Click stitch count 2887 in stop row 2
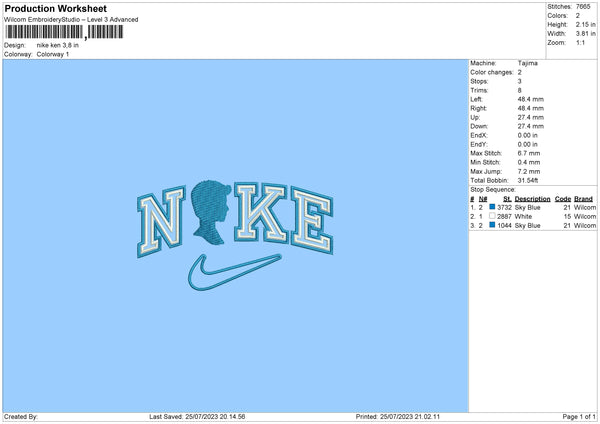This screenshot has height=424, width=600. click(504, 217)
